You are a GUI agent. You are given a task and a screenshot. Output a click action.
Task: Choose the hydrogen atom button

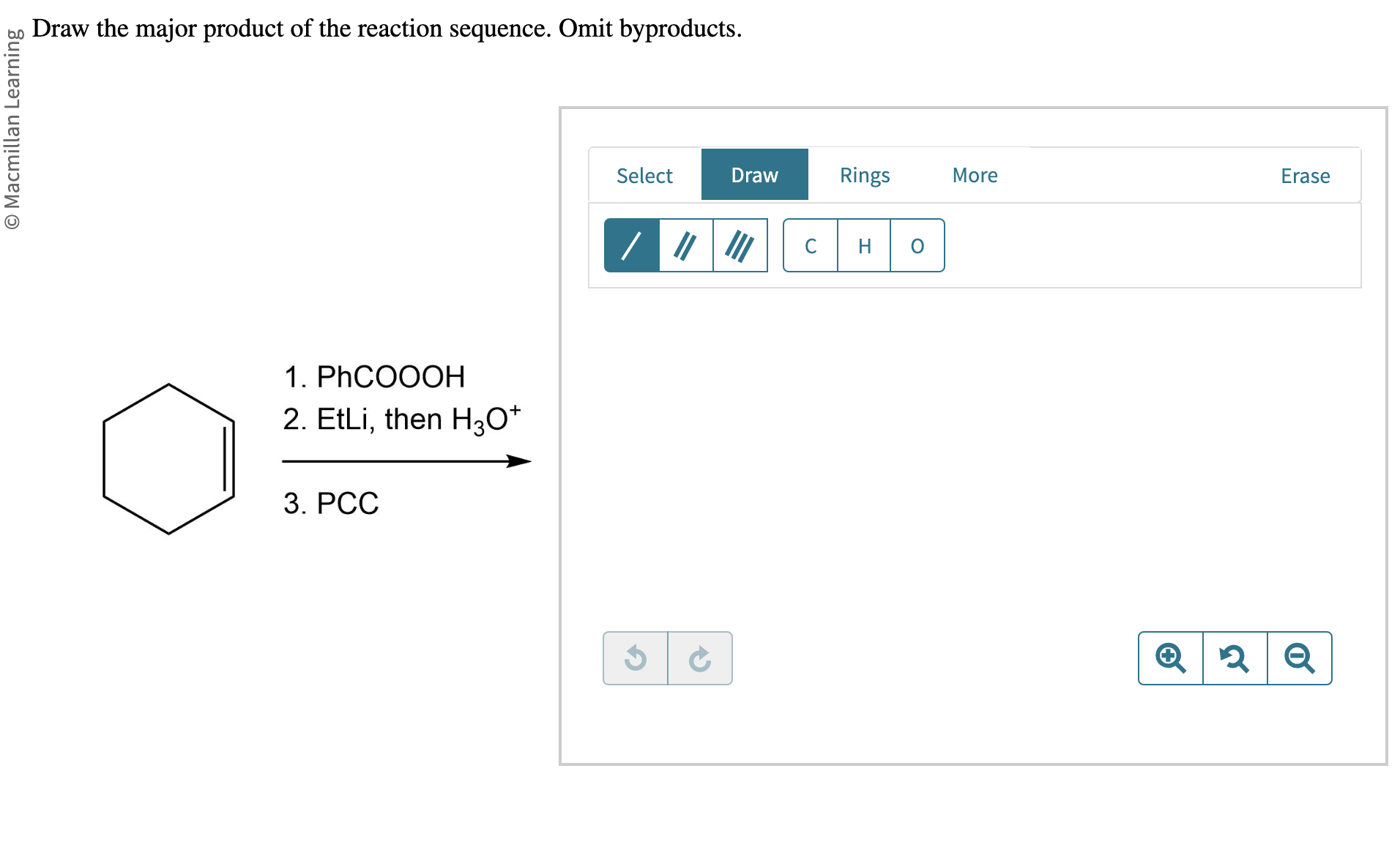(865, 245)
